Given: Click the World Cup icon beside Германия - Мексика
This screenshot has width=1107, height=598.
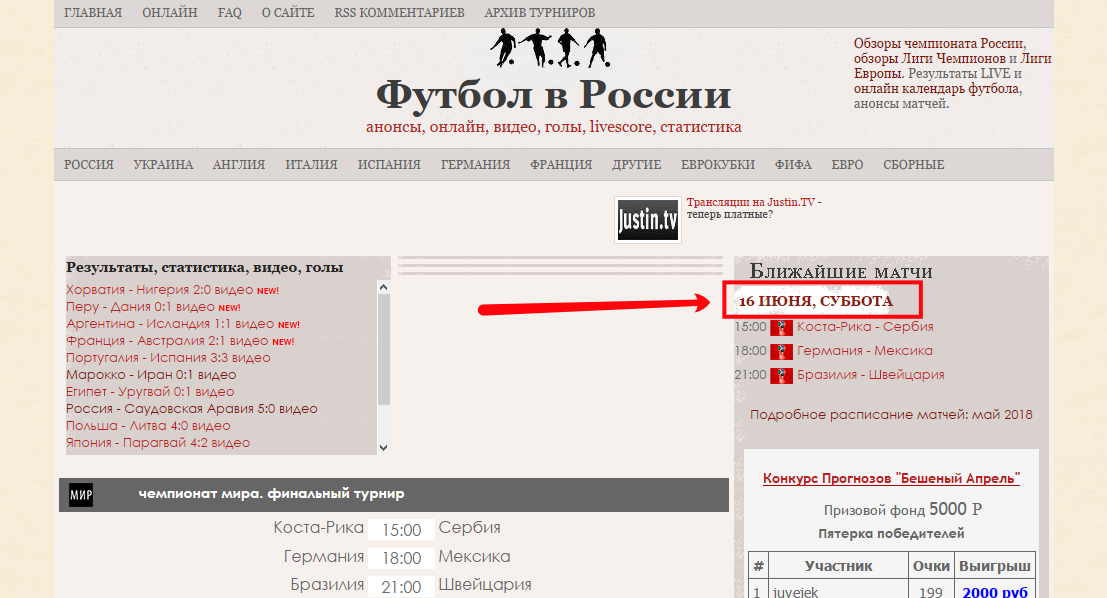Looking at the screenshot, I should 782,351.
